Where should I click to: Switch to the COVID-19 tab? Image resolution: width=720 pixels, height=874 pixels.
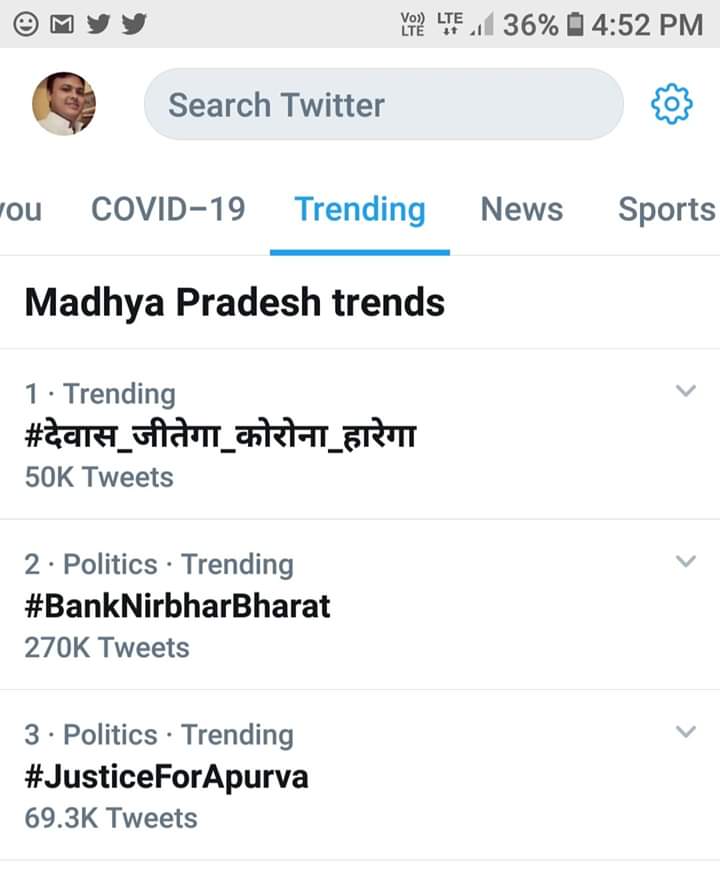(168, 209)
